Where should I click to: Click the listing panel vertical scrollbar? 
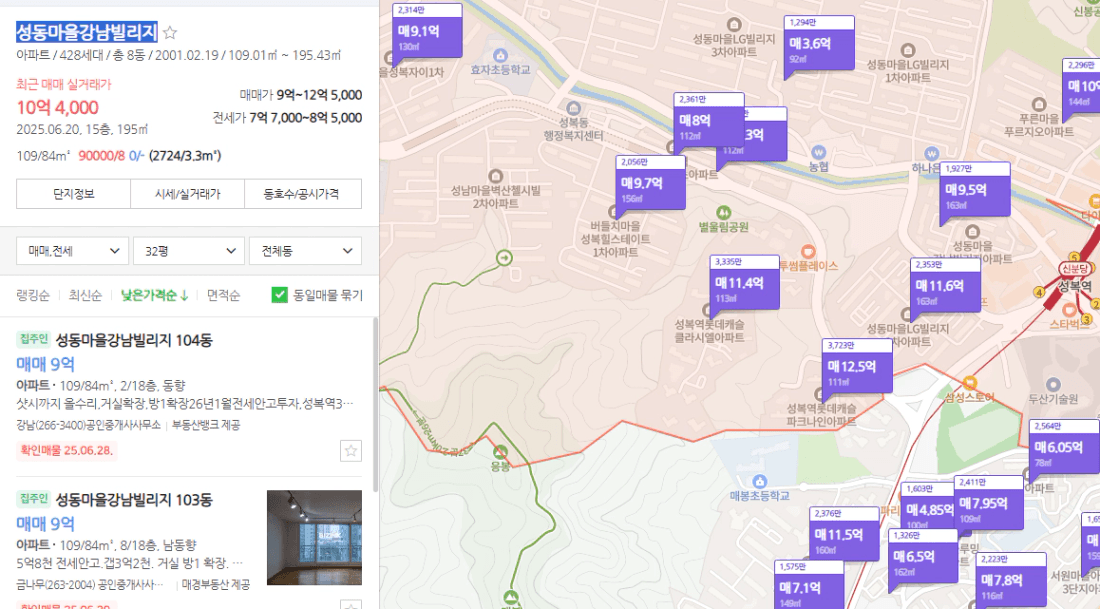point(375,404)
